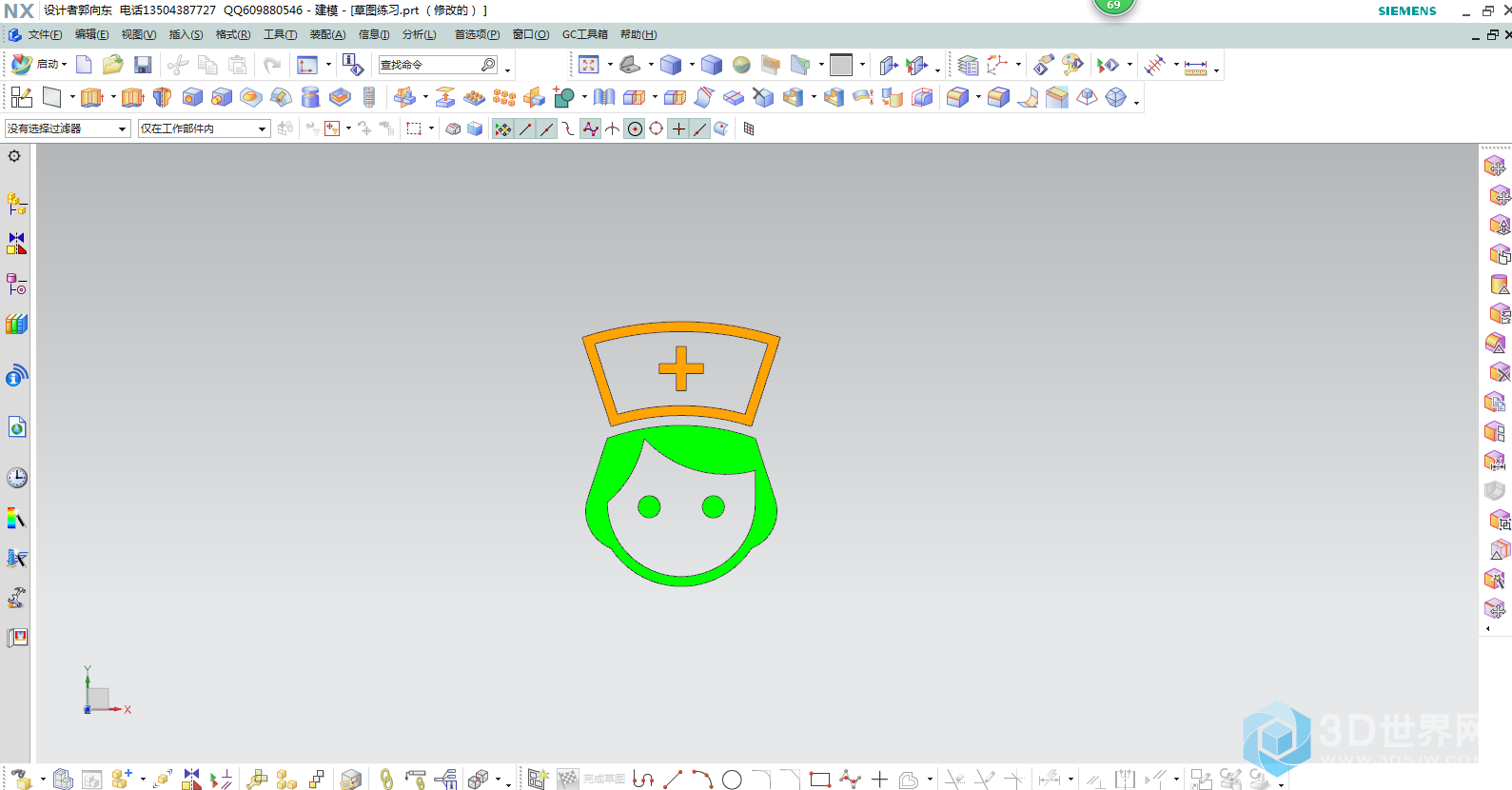1512x790 pixels.
Task: Select the Edge Blend icon
Action: [x=958, y=97]
